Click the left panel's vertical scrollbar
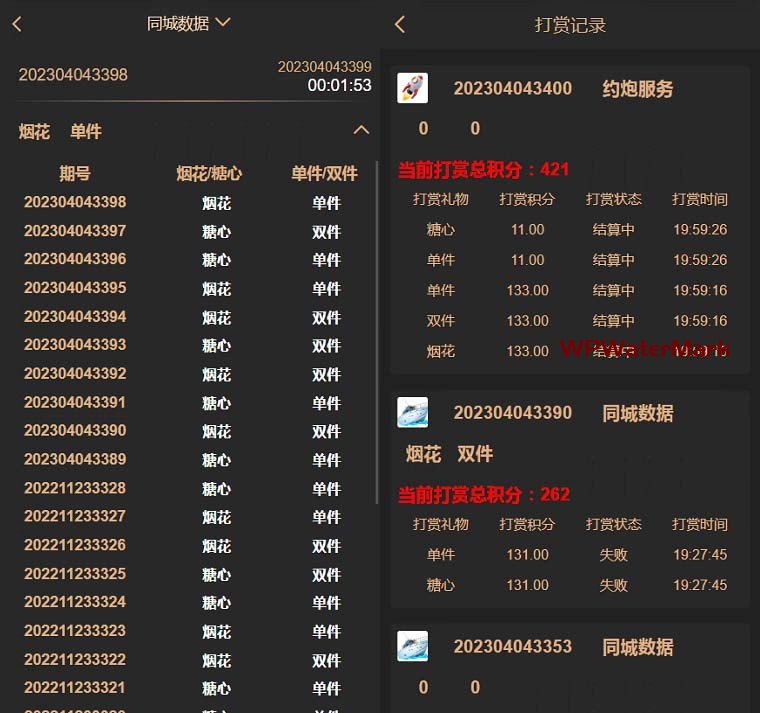Screen dimensions: 760x713 [x=377, y=330]
